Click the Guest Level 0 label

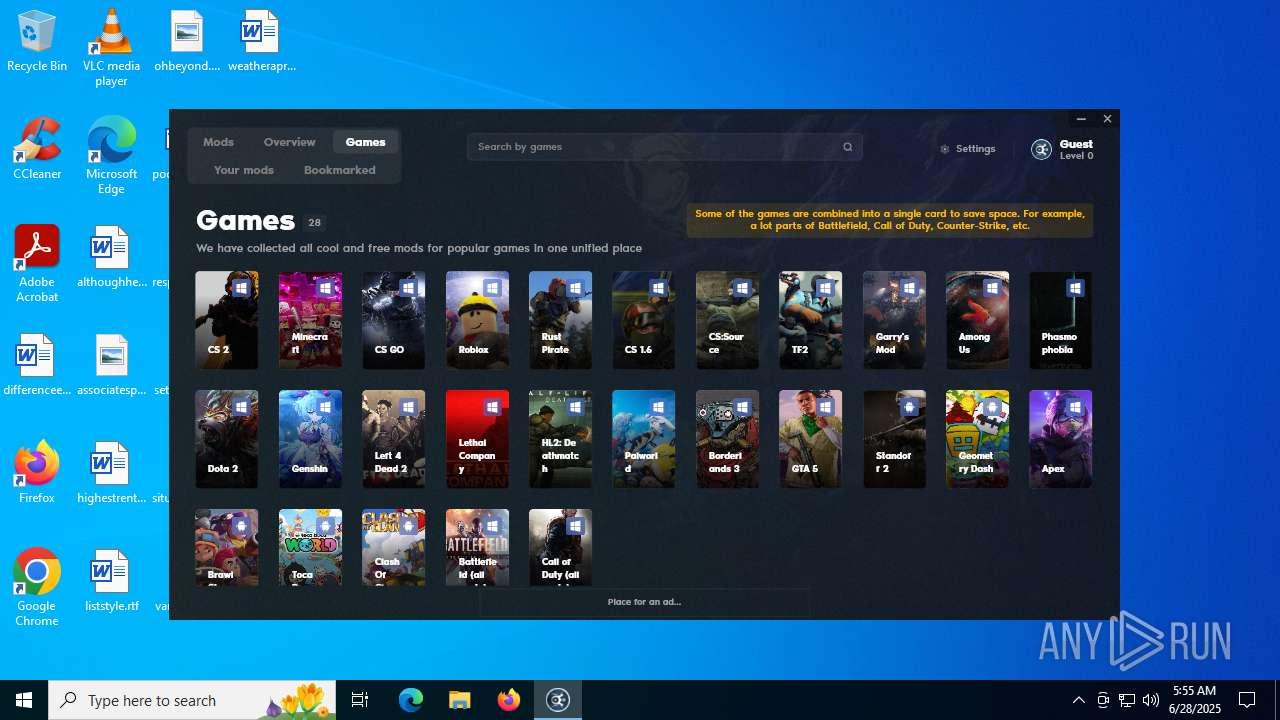(x=1076, y=149)
